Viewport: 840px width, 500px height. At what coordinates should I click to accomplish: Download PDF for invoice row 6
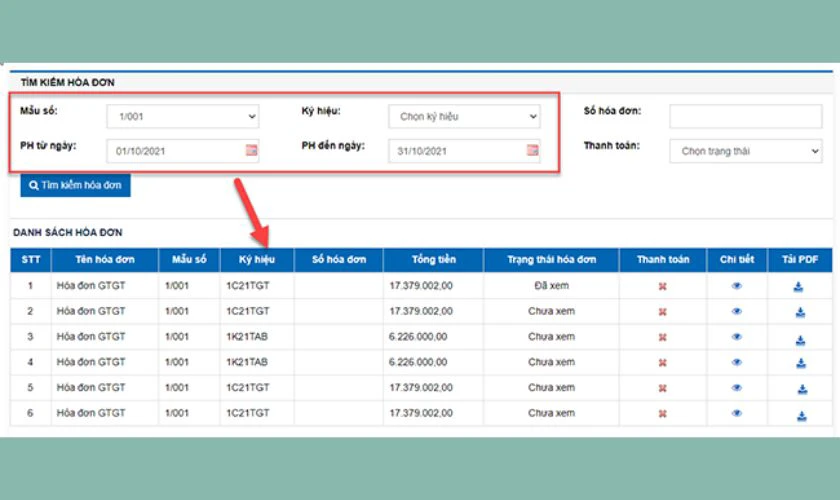pos(799,413)
